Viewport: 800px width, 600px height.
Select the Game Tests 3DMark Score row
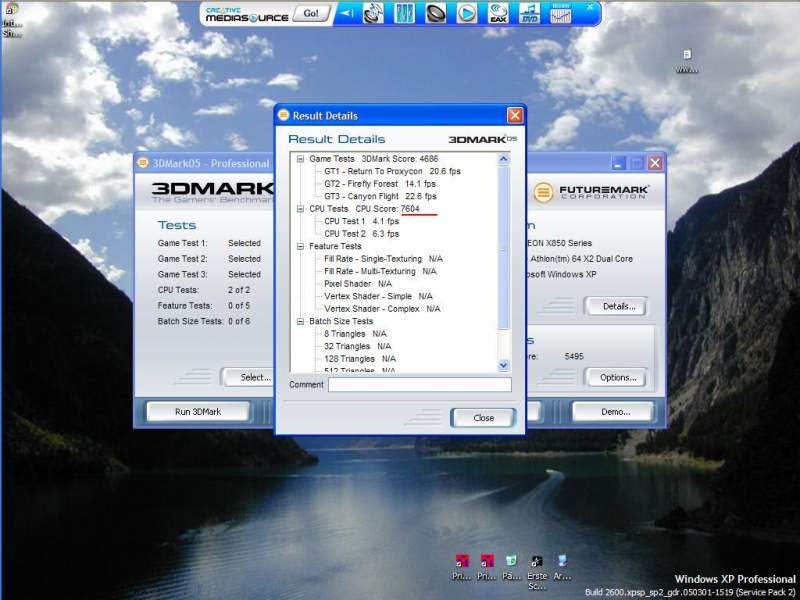pyautogui.click(x=373, y=159)
